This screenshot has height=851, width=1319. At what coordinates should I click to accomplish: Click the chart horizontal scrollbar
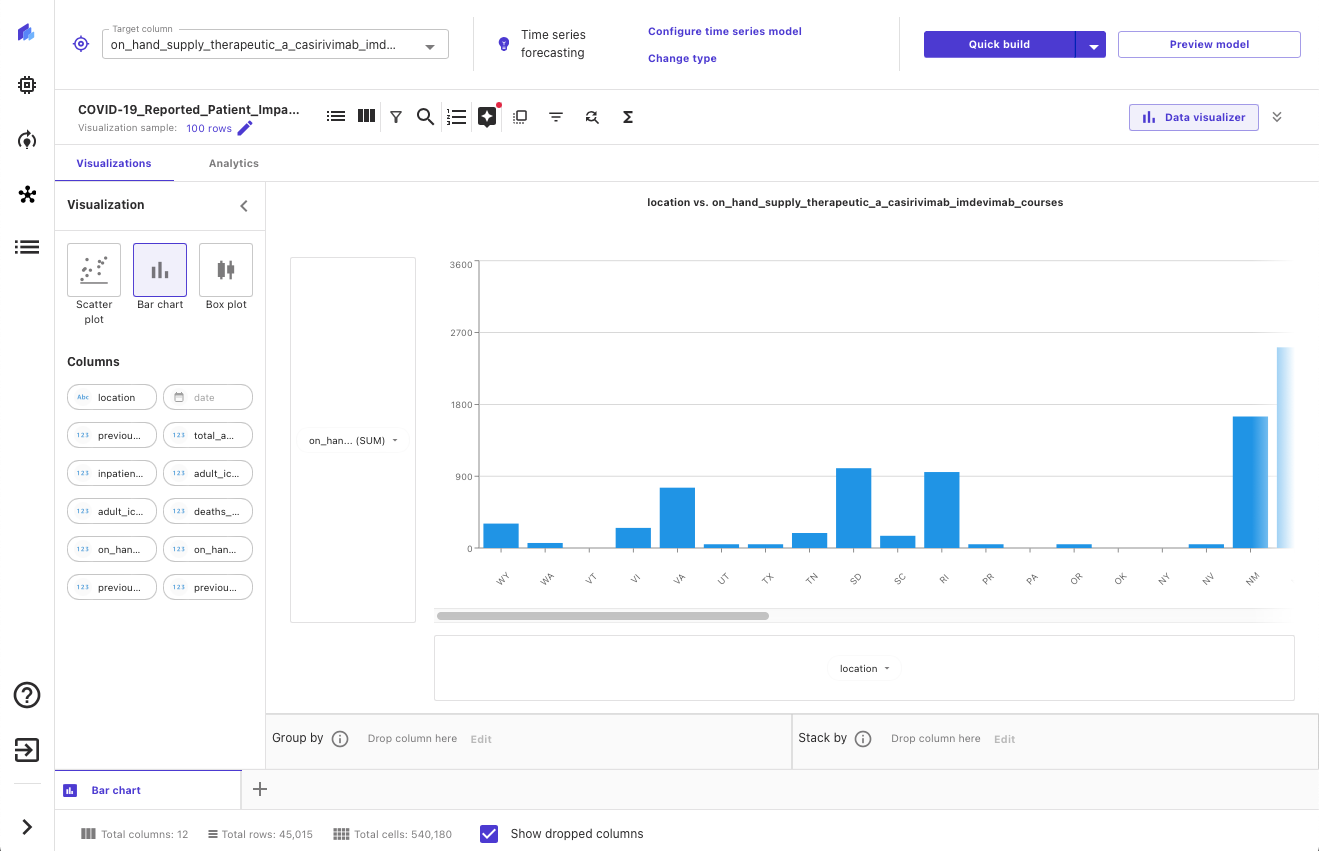[602, 616]
